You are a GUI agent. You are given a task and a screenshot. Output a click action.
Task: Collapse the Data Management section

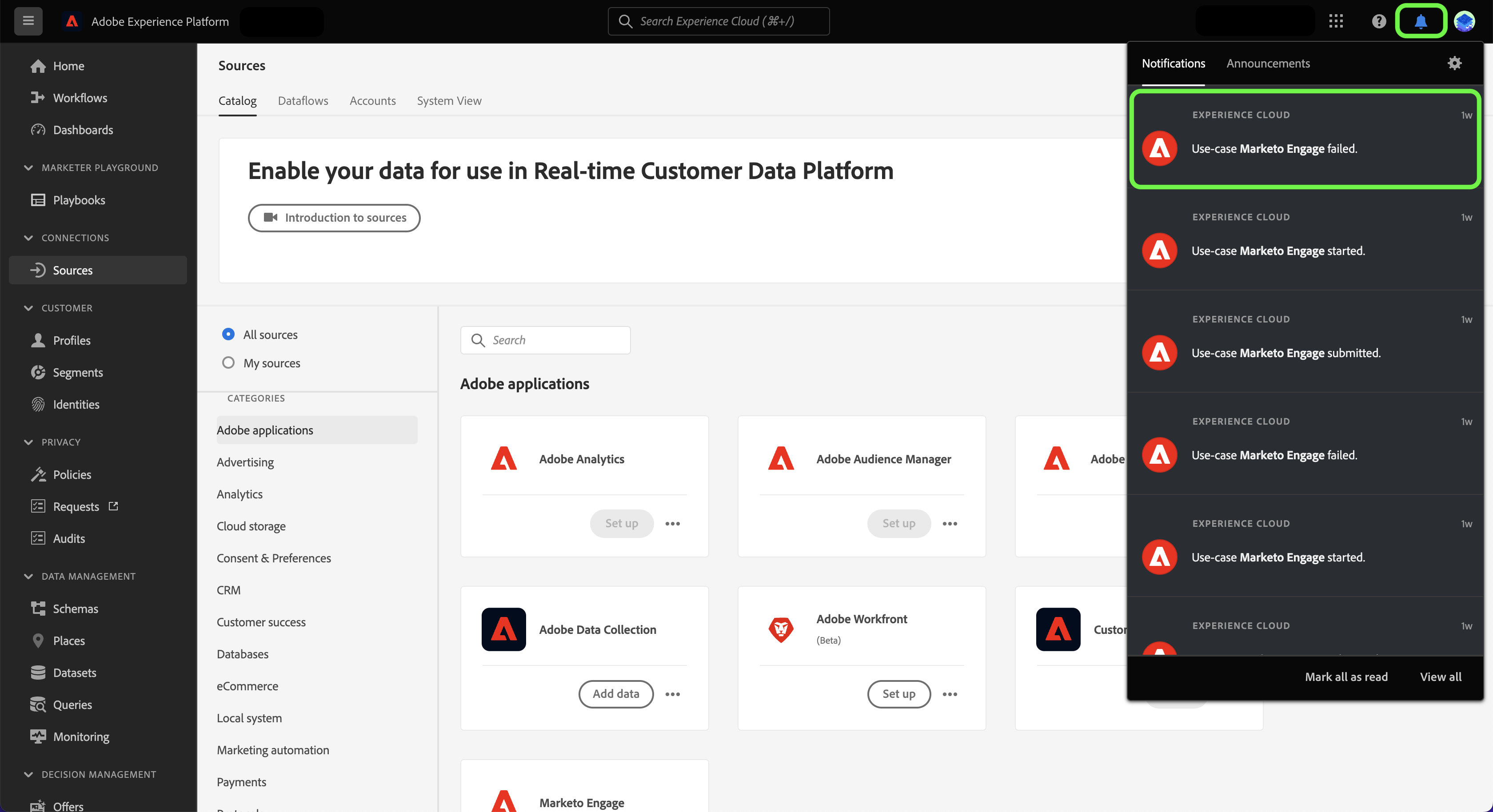tap(28, 576)
